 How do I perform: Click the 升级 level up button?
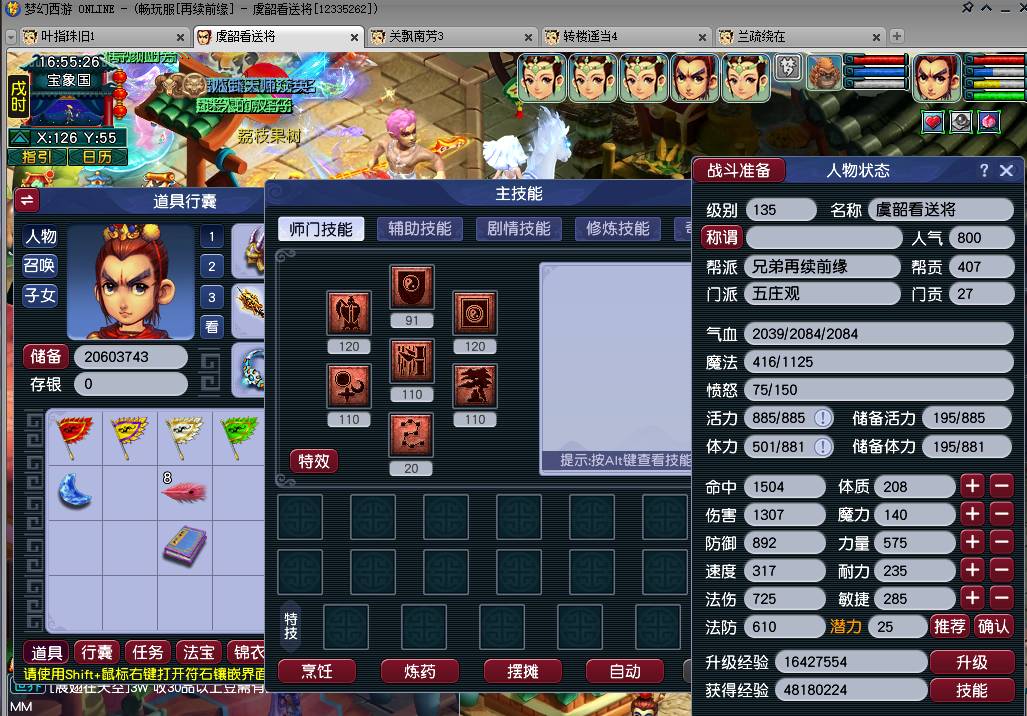click(x=971, y=662)
